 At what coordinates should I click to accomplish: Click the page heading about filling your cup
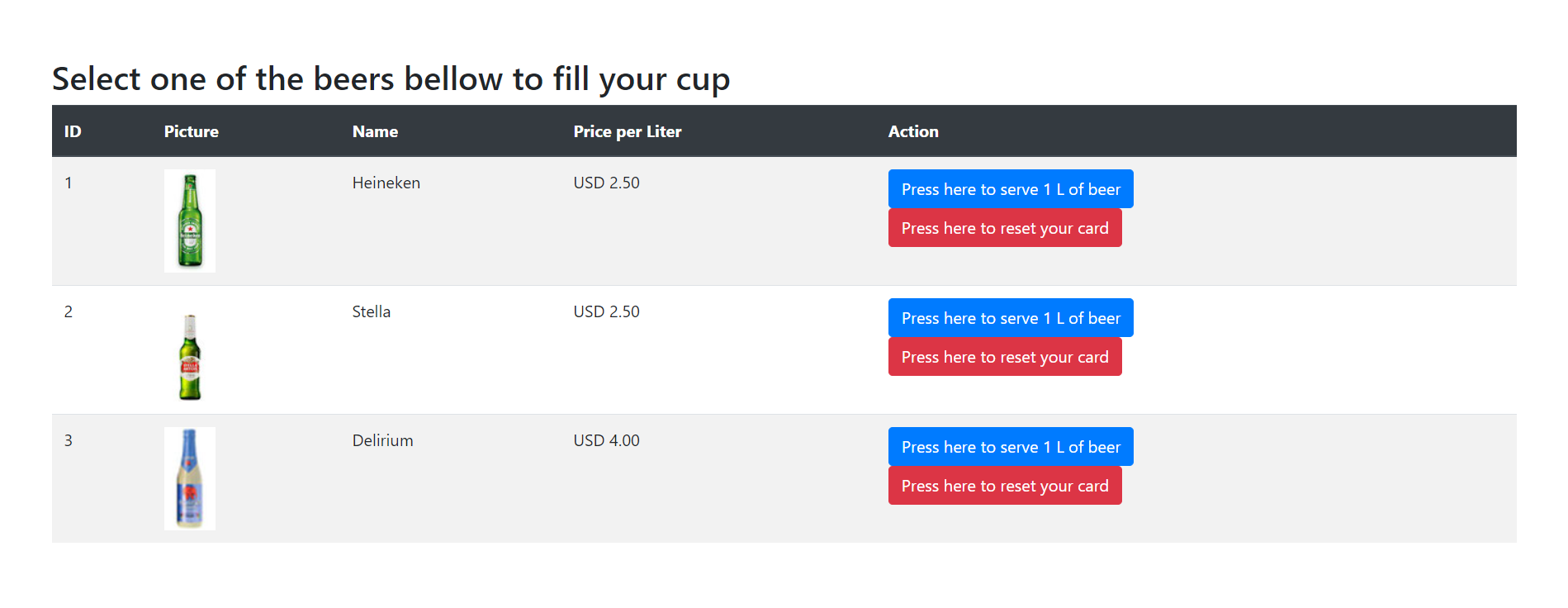point(391,79)
